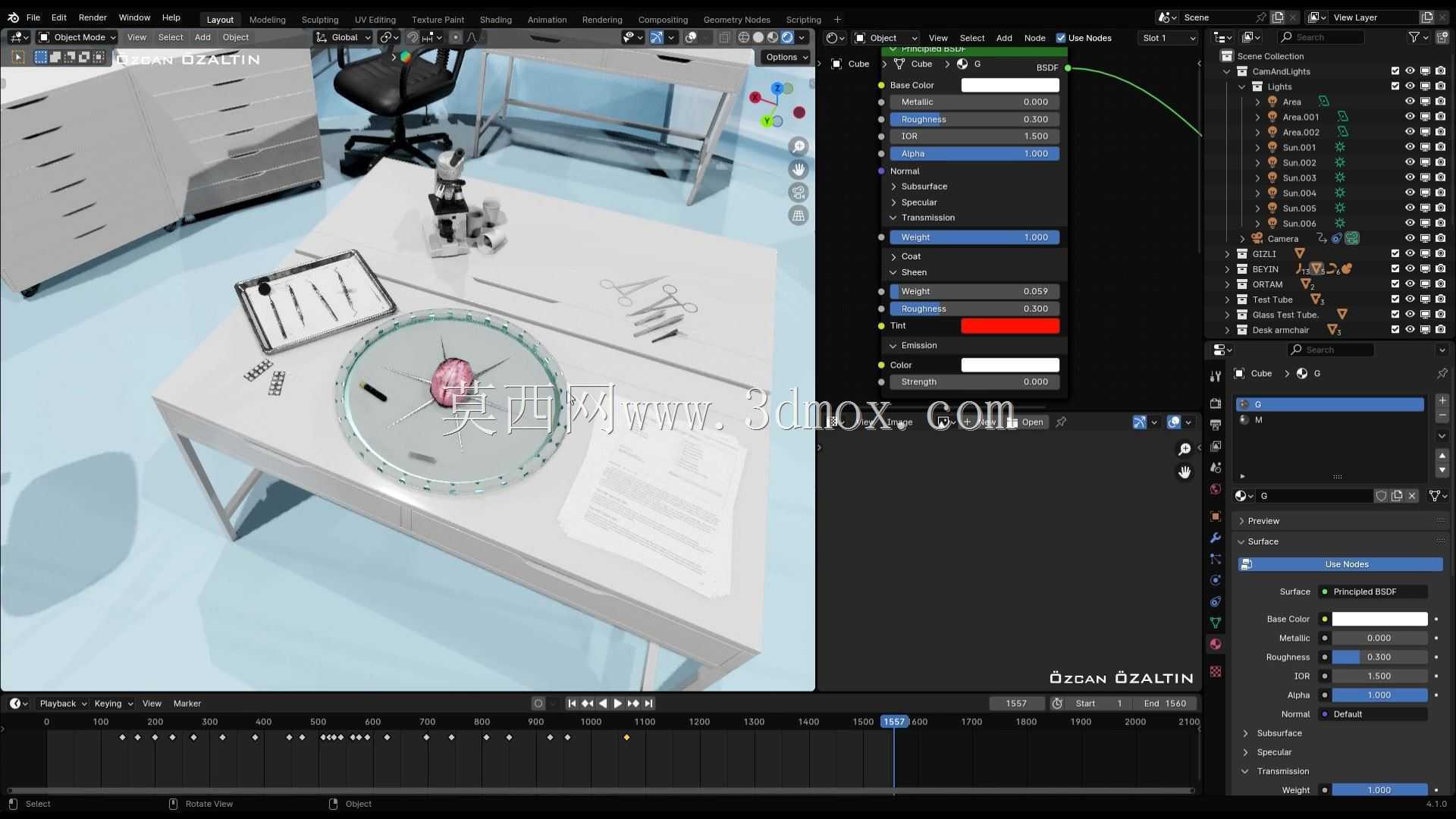Toggle Test Tube collection exclude checkbox
The image size is (1456, 819).
(1395, 300)
